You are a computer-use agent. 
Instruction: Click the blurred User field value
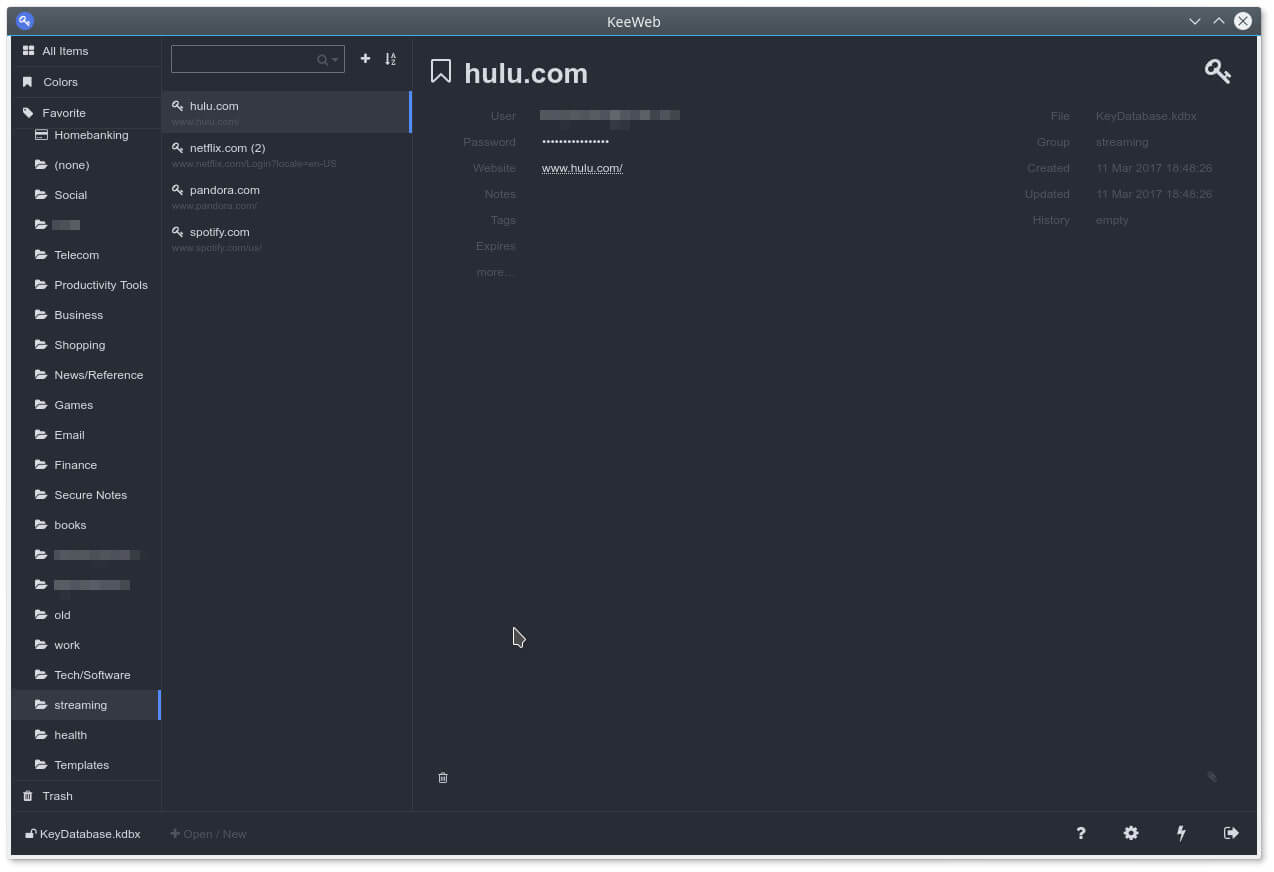click(x=610, y=116)
